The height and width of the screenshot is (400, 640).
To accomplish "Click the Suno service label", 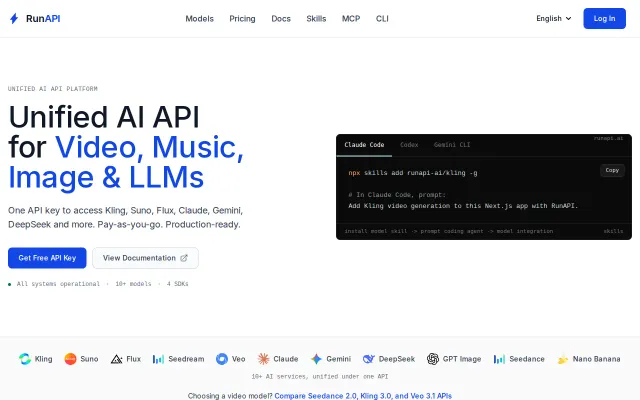I will (x=89, y=359).
